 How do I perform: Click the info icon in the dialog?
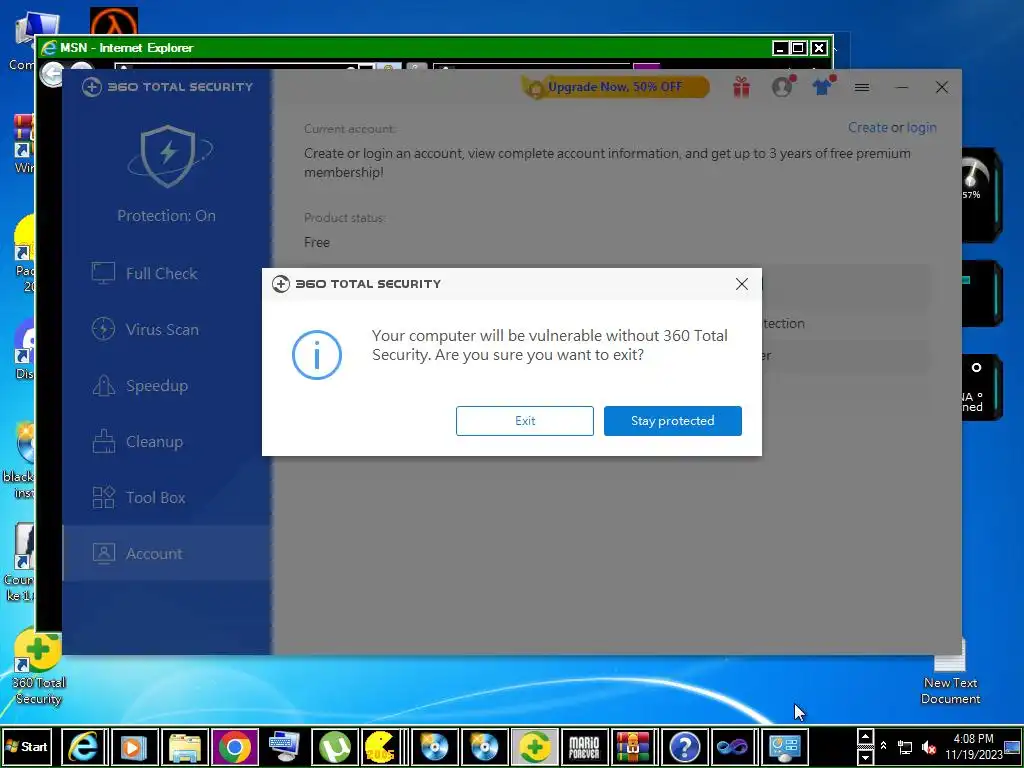coord(317,355)
